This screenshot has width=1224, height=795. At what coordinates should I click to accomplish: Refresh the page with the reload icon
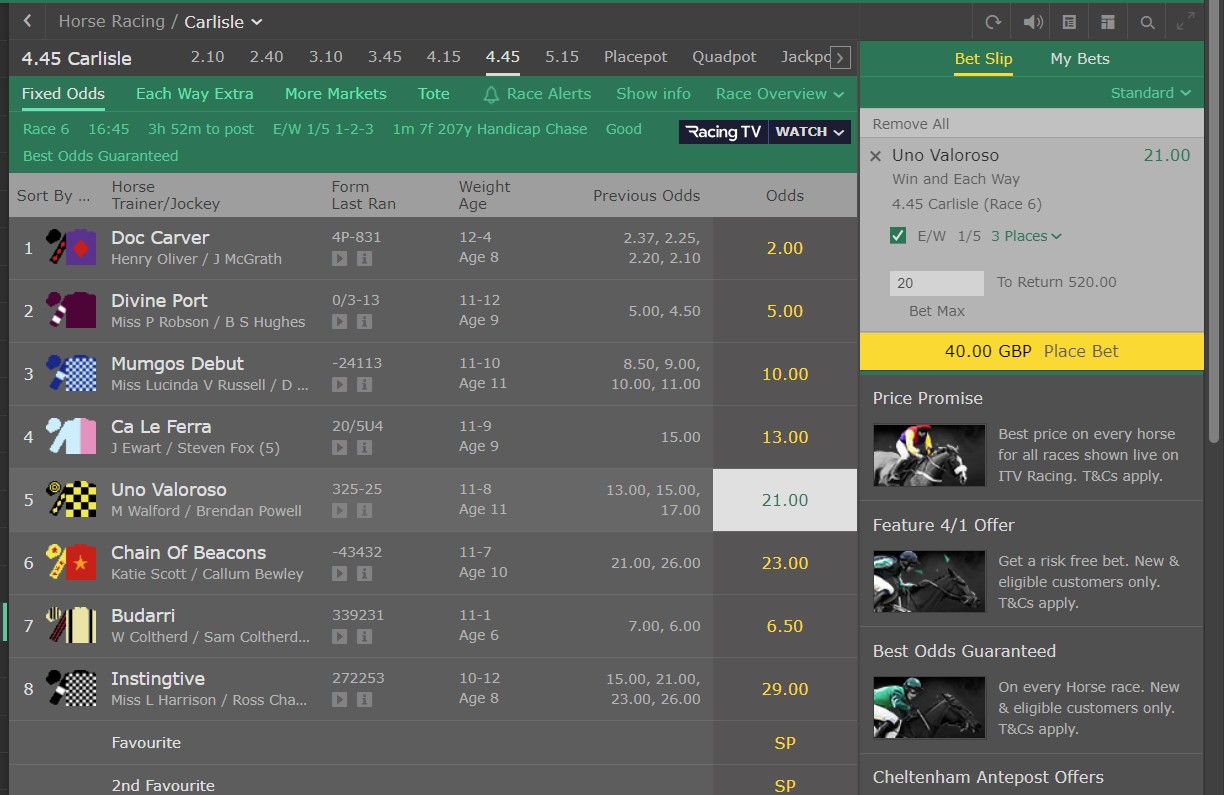point(992,22)
